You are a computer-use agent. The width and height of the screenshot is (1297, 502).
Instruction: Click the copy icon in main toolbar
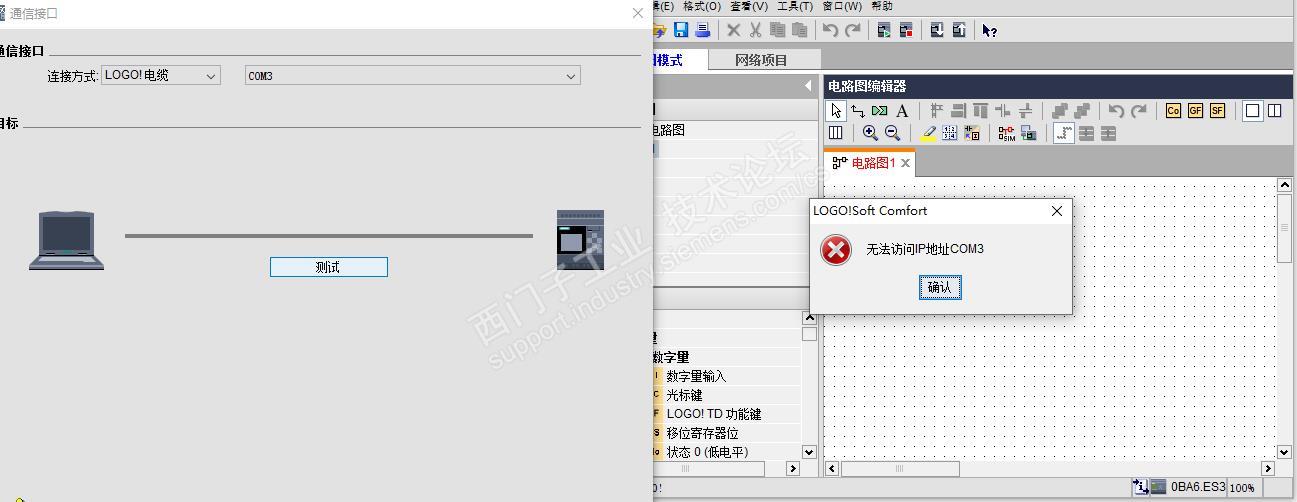(778, 30)
